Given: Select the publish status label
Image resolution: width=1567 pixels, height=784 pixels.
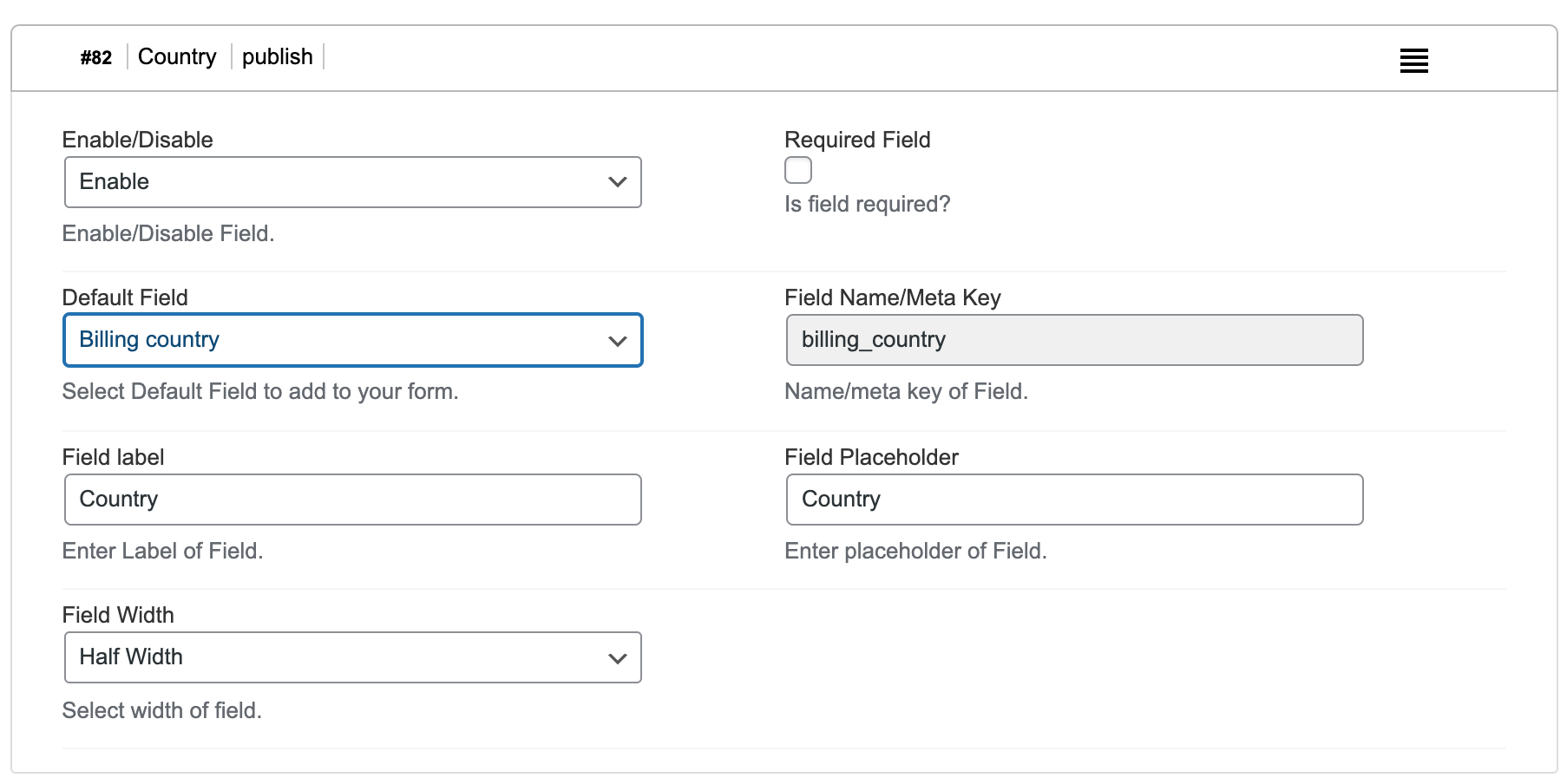Looking at the screenshot, I should [277, 56].
